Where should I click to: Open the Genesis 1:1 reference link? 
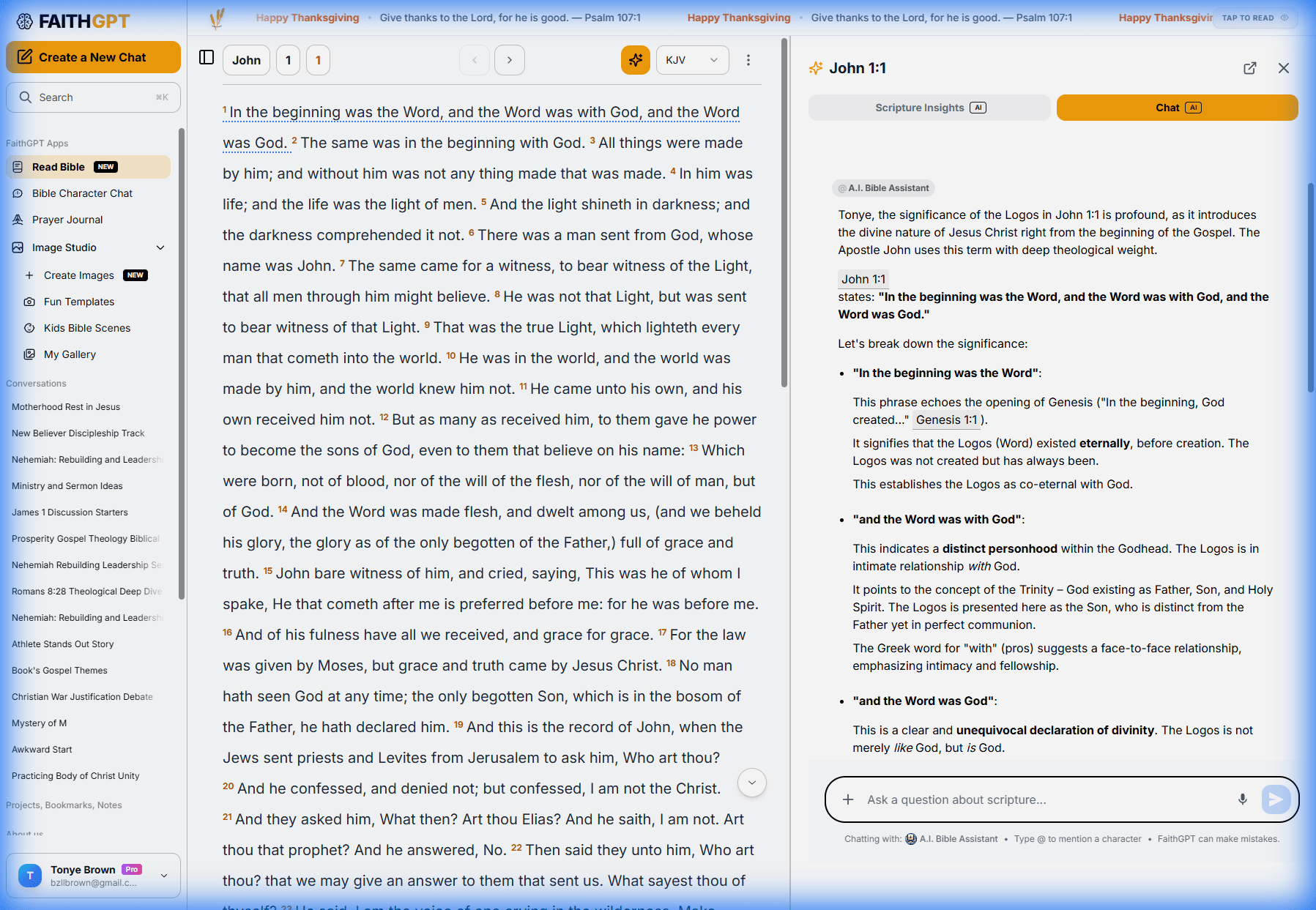point(946,419)
